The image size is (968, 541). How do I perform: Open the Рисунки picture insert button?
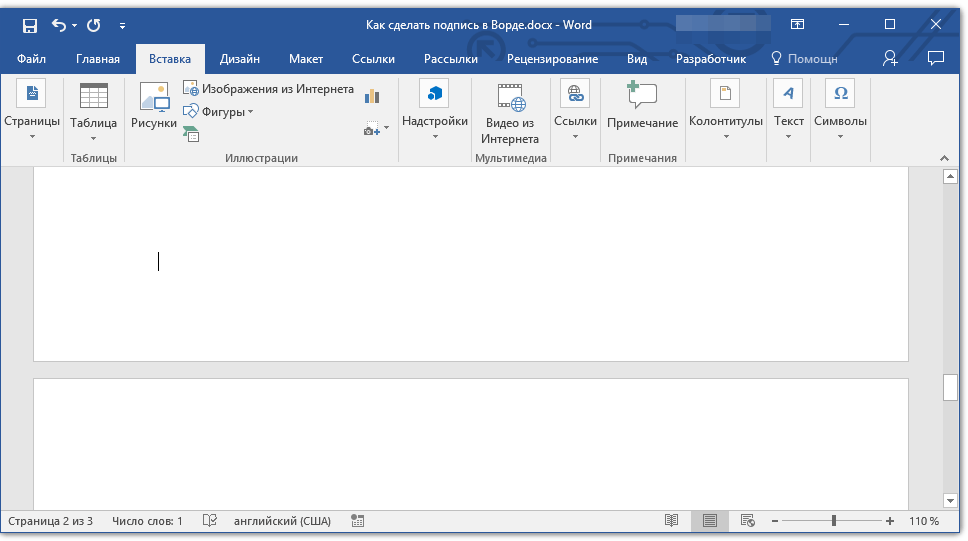[154, 108]
